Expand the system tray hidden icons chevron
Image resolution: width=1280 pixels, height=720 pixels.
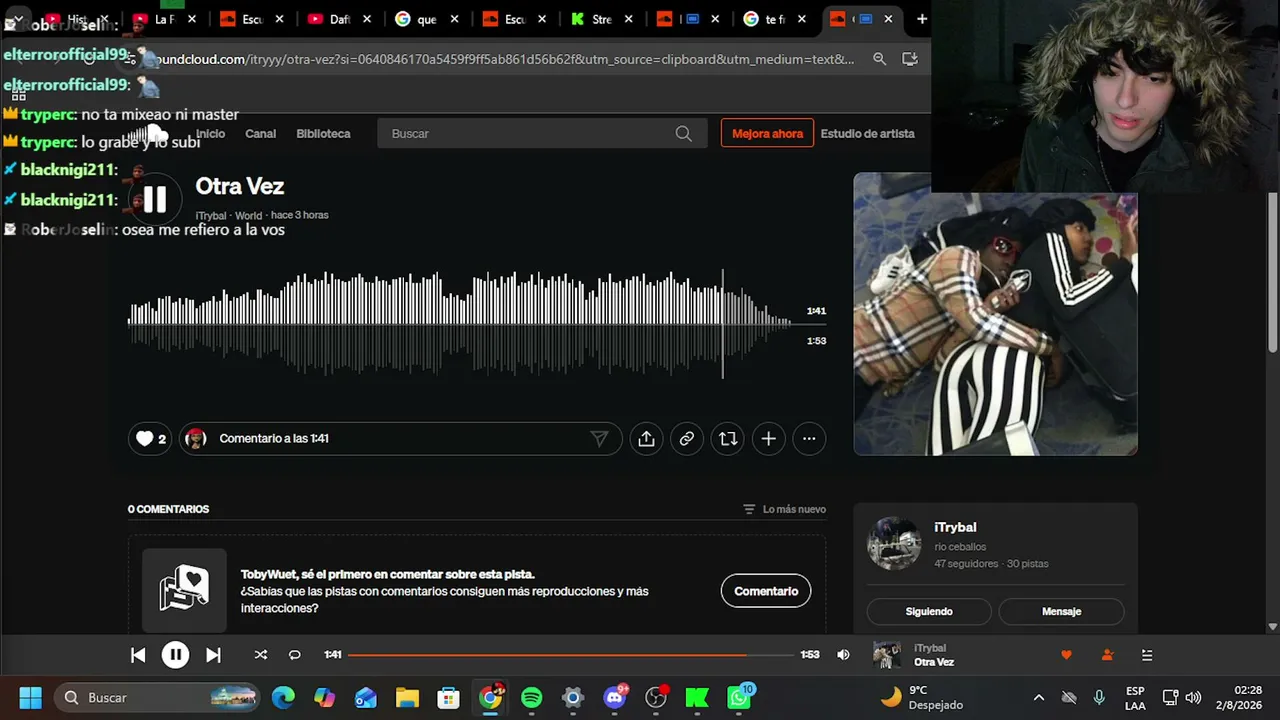pyautogui.click(x=1039, y=697)
